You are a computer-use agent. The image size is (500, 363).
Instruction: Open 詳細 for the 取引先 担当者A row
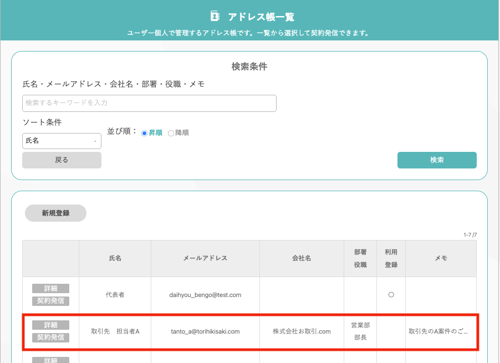[x=51, y=325]
